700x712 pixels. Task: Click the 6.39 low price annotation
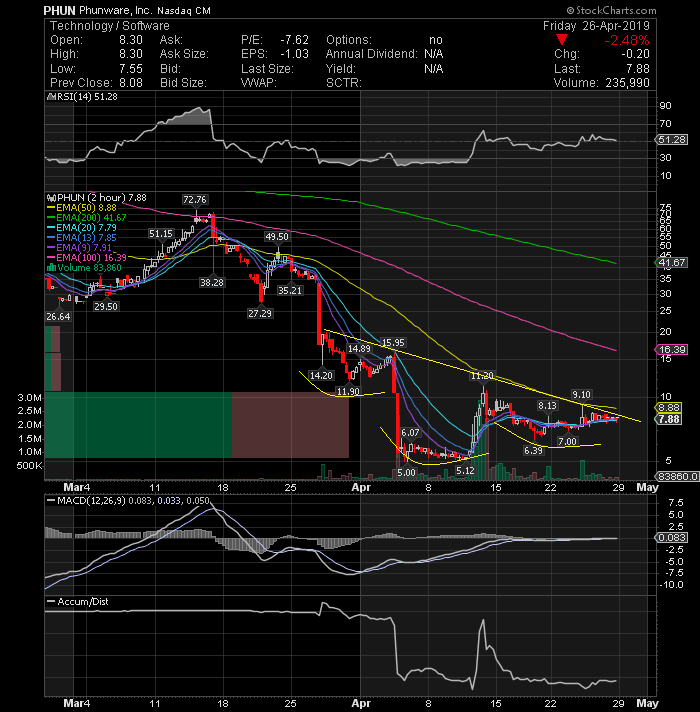(533, 450)
